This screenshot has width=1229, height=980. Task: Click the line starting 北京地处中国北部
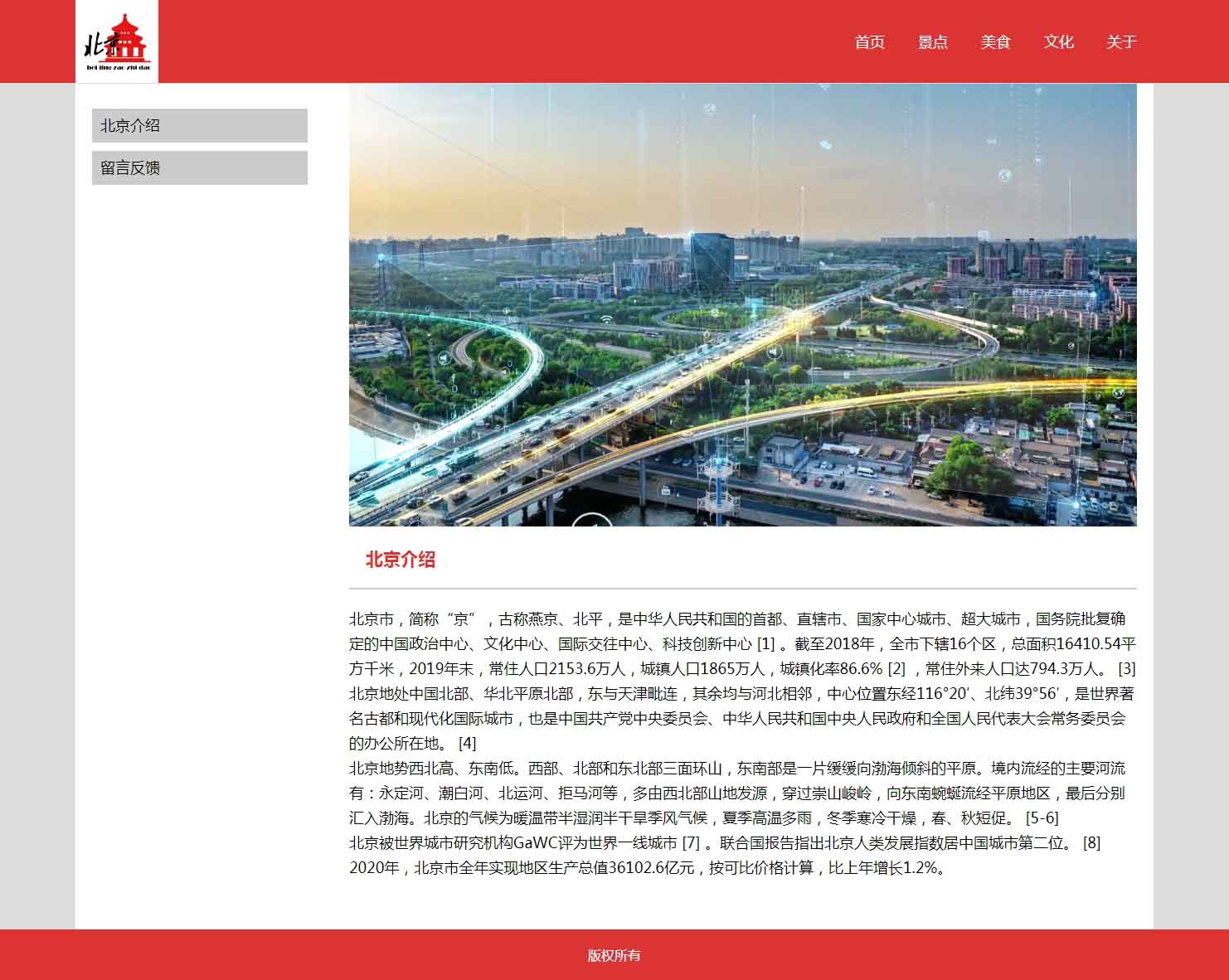(742, 718)
